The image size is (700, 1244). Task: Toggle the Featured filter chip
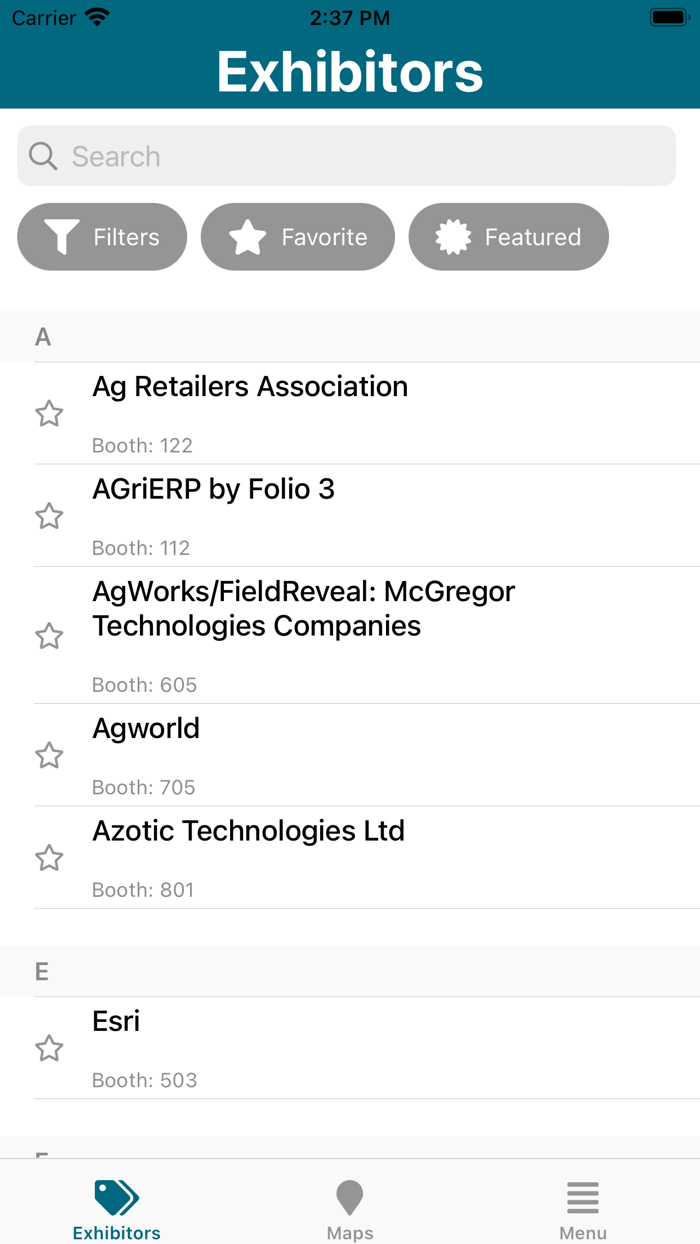click(x=508, y=237)
